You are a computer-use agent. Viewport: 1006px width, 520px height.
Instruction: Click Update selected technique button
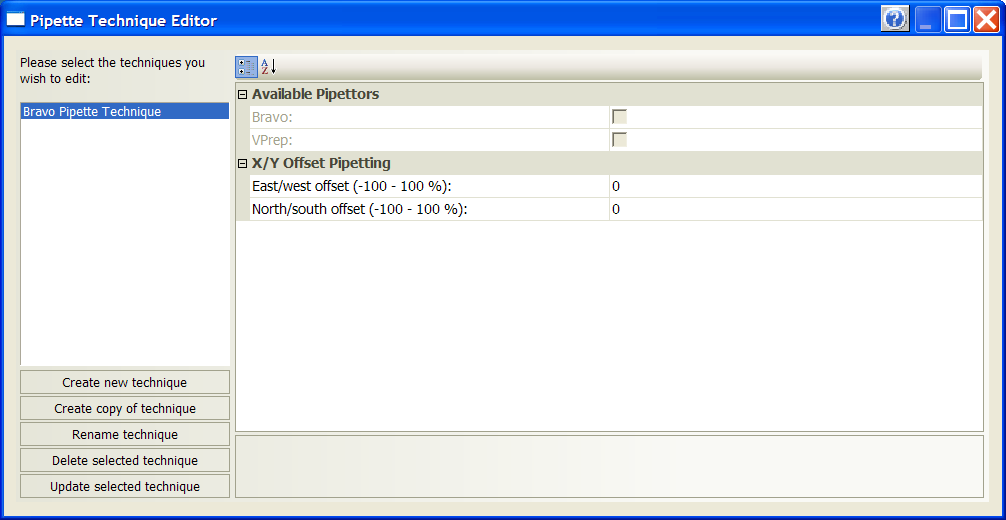click(125, 486)
